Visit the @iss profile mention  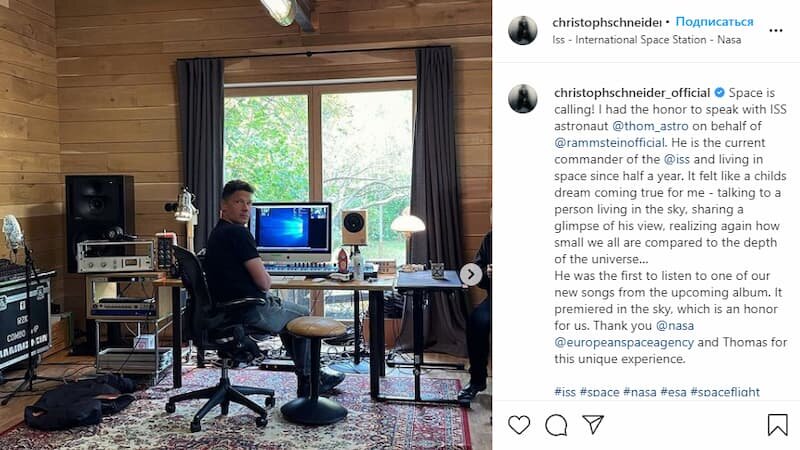(677, 159)
